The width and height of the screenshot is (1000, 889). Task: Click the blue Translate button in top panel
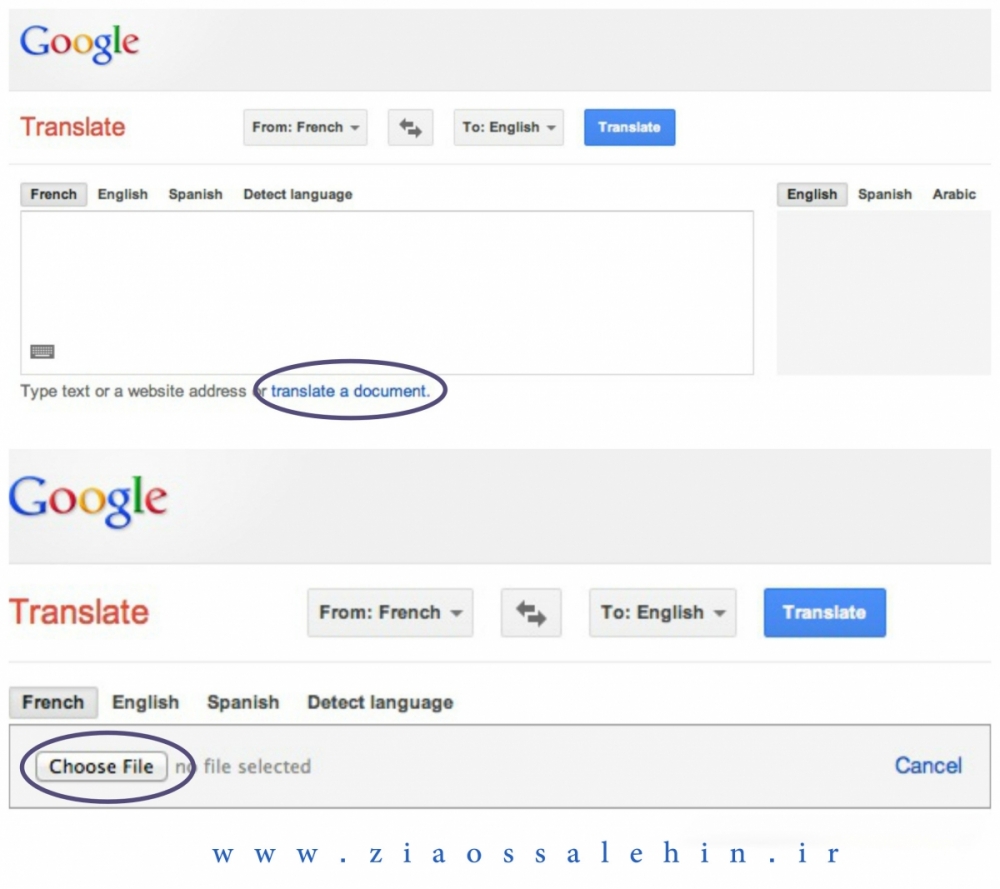click(629, 128)
